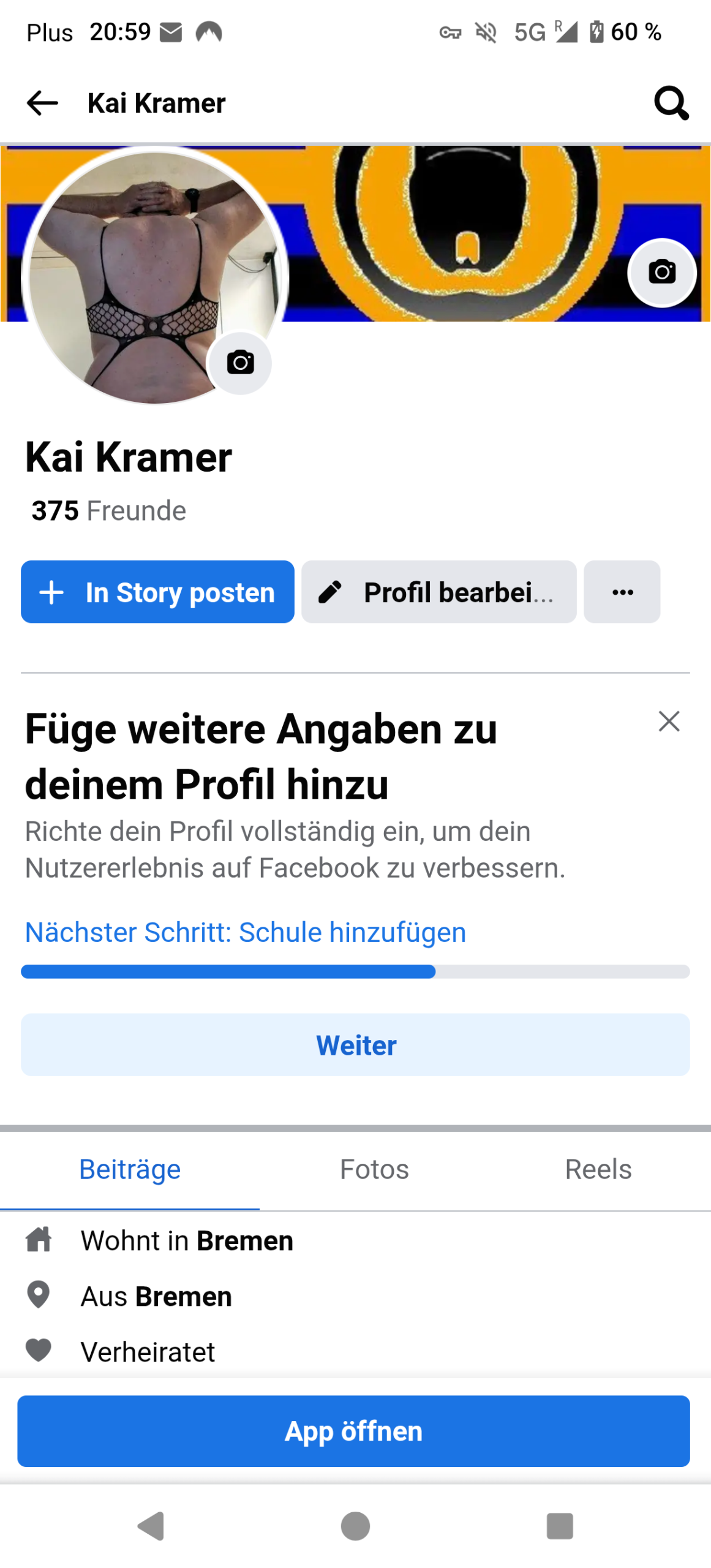
Task: Tap the plus icon for story posting
Action: [51, 592]
